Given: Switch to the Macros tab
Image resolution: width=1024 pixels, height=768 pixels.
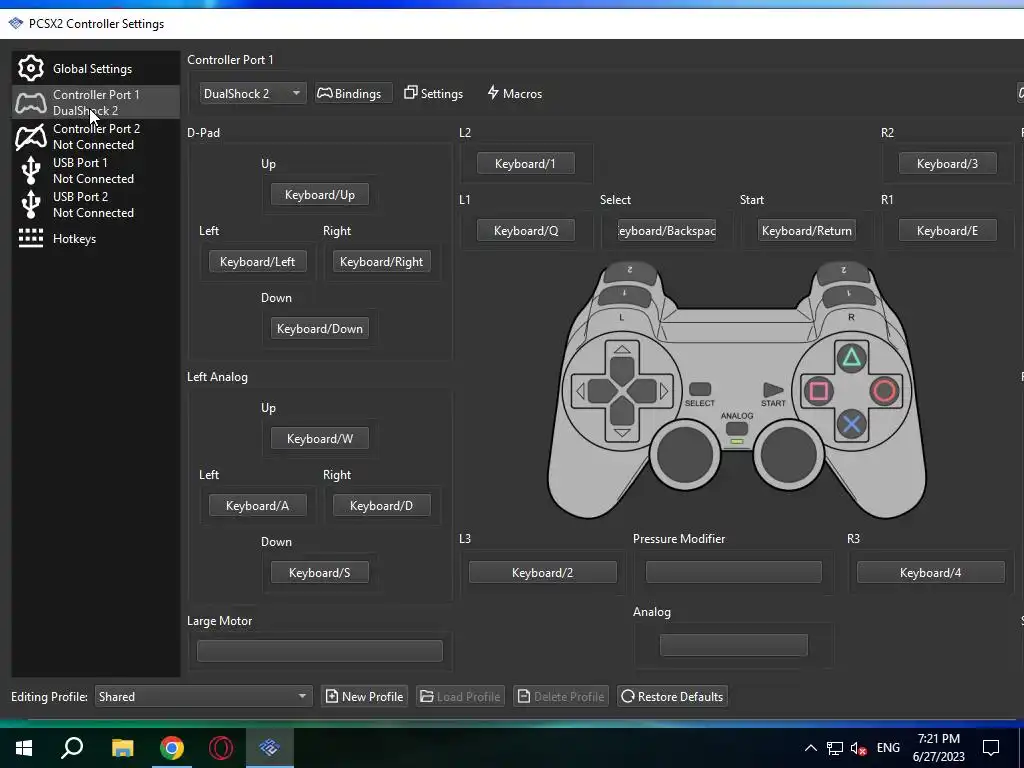Looking at the screenshot, I should coord(515,93).
